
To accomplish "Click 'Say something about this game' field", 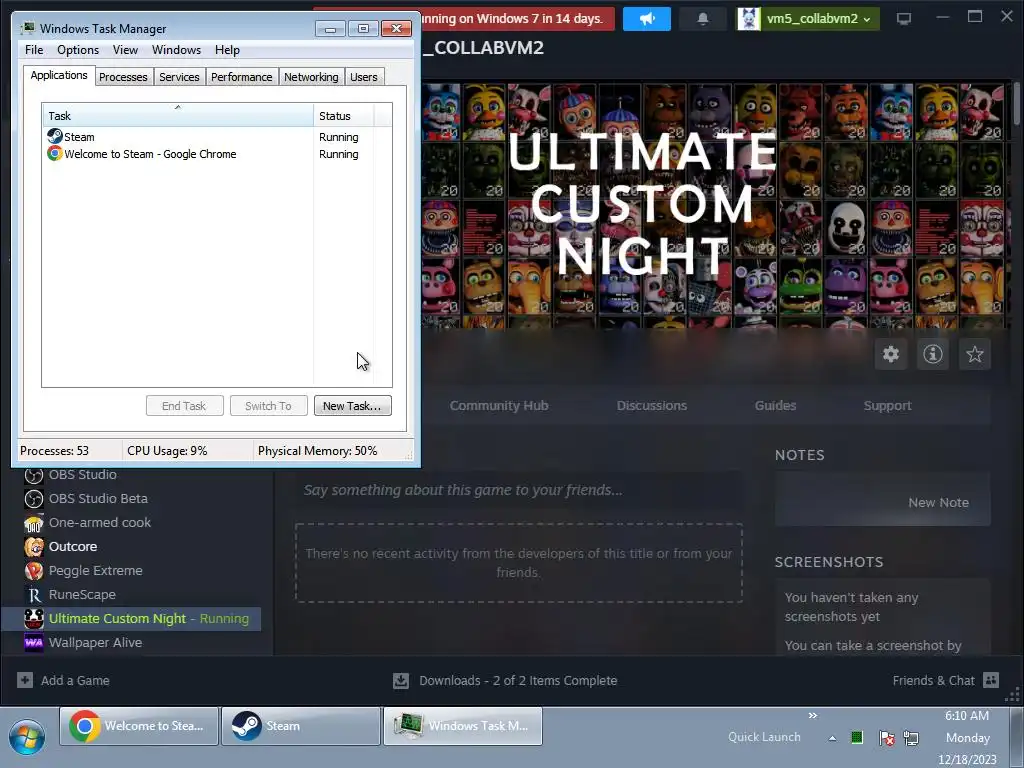I will (519, 490).
